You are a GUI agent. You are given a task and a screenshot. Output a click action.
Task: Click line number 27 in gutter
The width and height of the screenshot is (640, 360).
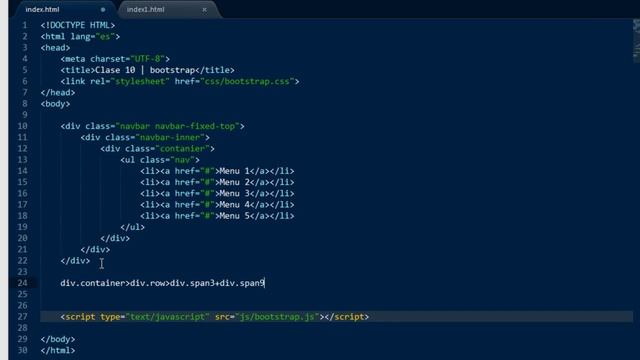click(22, 317)
